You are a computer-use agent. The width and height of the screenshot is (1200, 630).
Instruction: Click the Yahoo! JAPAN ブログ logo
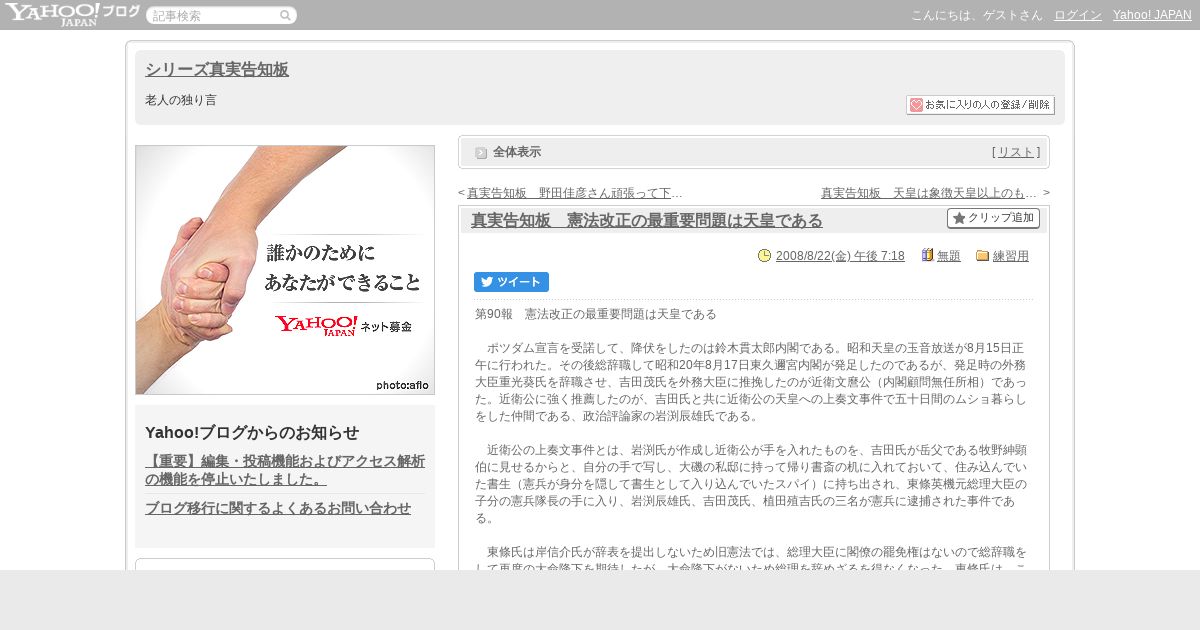coord(72,14)
